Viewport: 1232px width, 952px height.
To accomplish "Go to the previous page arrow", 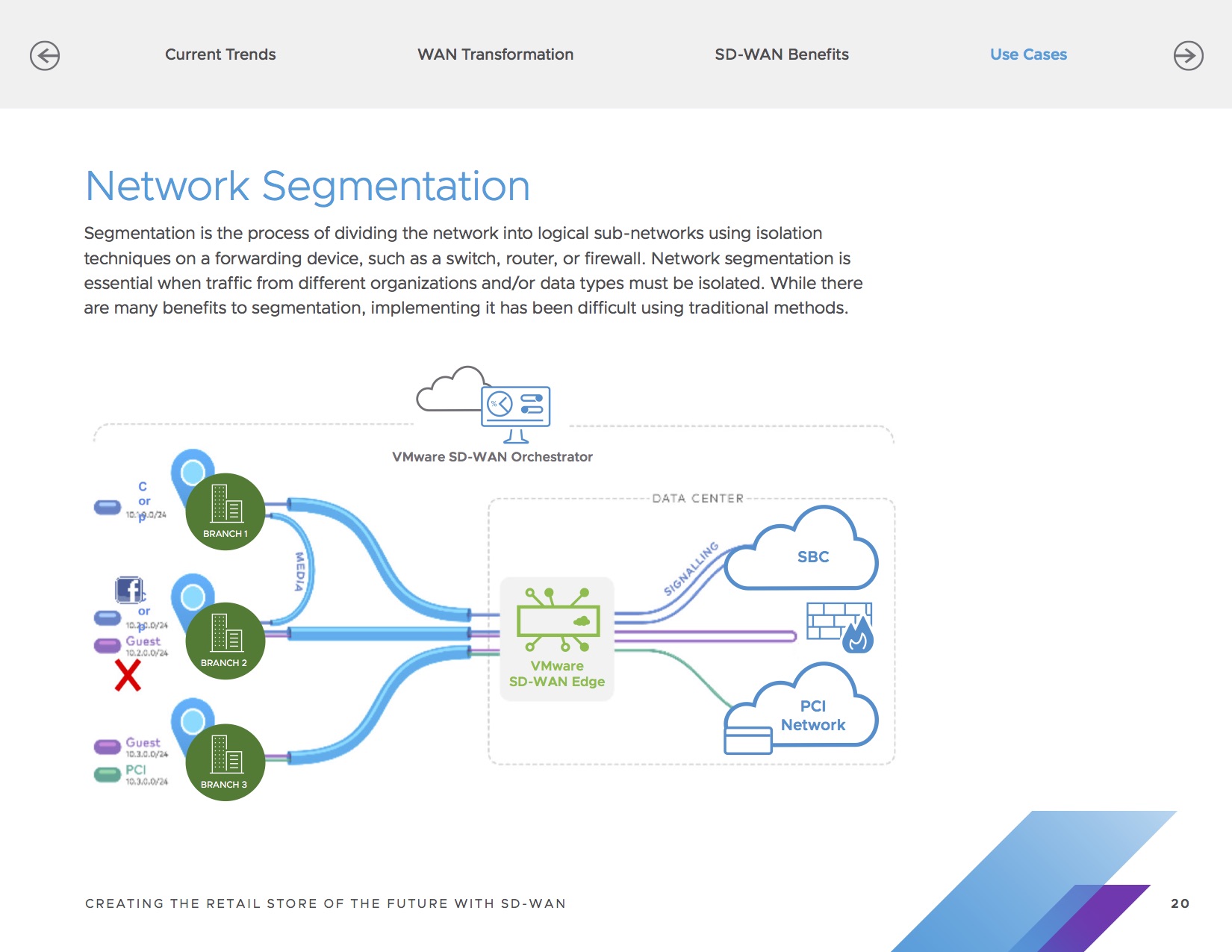I will point(45,55).
